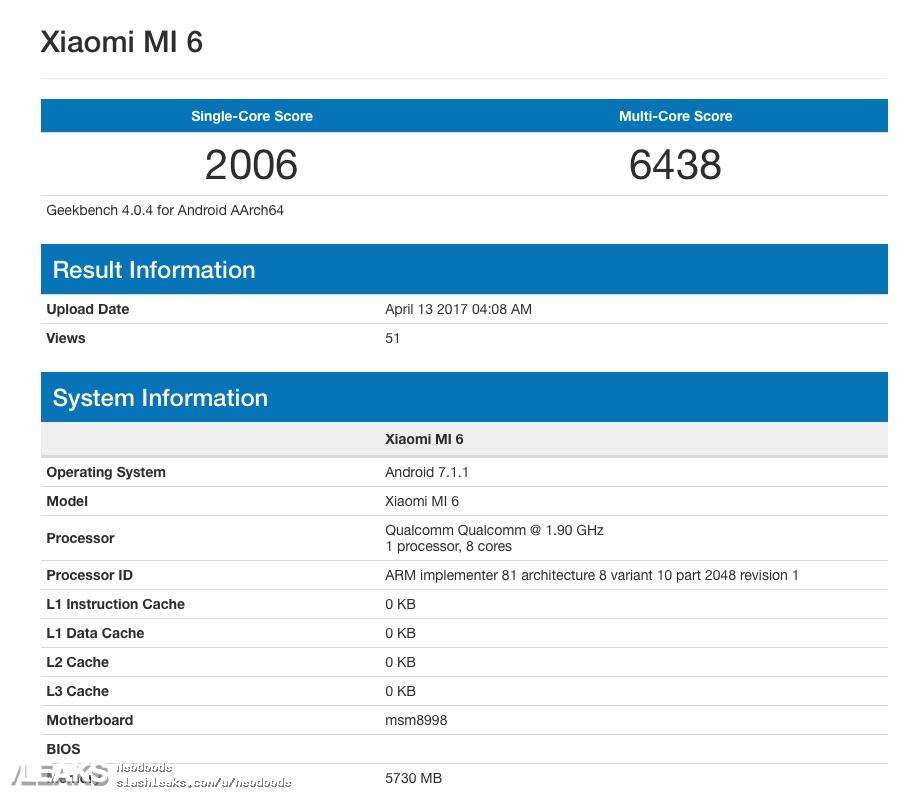Collapse the System Information section
The width and height of the screenshot is (910, 805).
(160, 397)
